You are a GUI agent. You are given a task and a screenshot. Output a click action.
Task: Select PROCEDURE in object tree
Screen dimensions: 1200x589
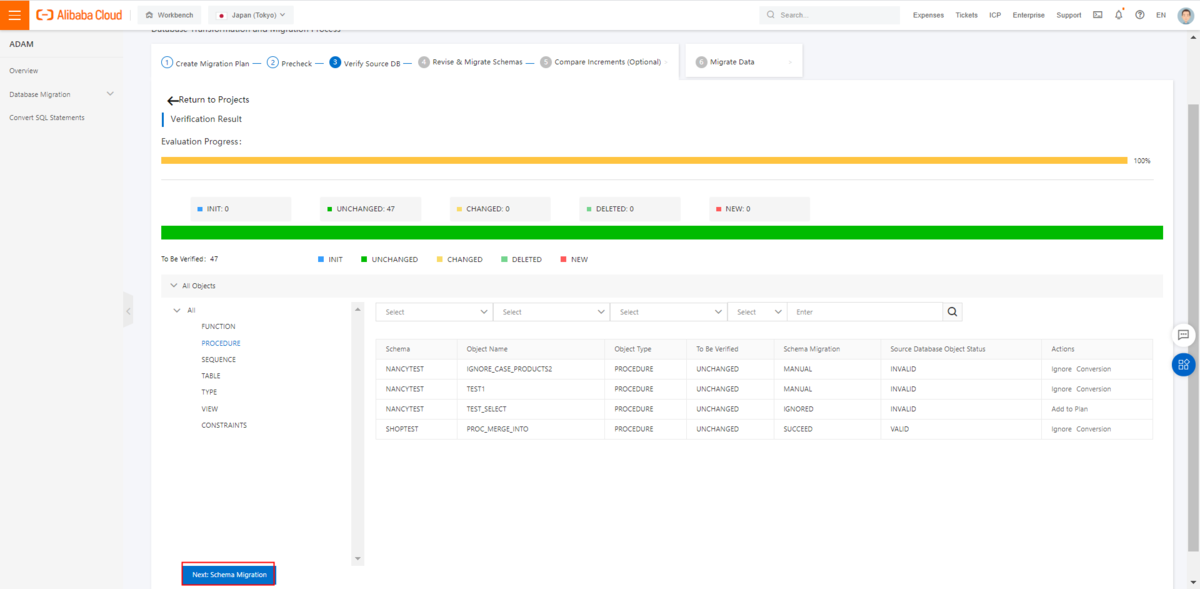221,343
